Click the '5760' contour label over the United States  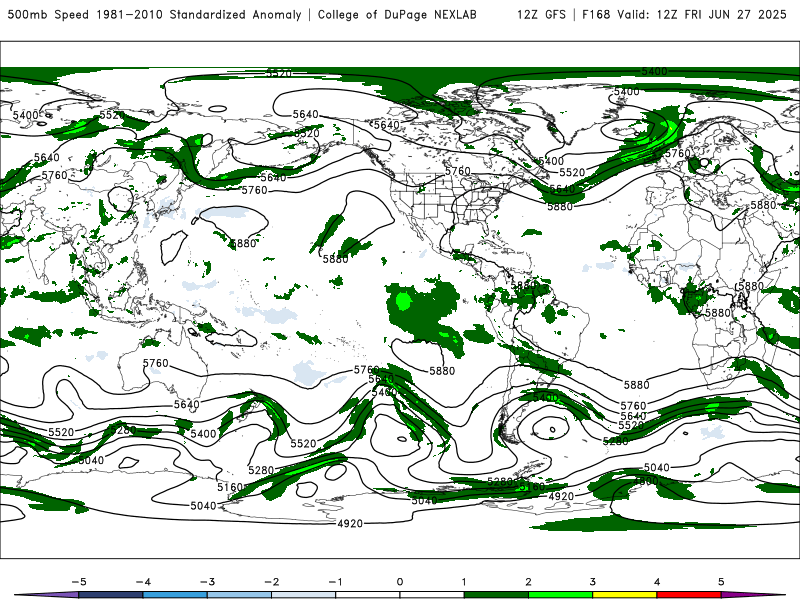458,171
